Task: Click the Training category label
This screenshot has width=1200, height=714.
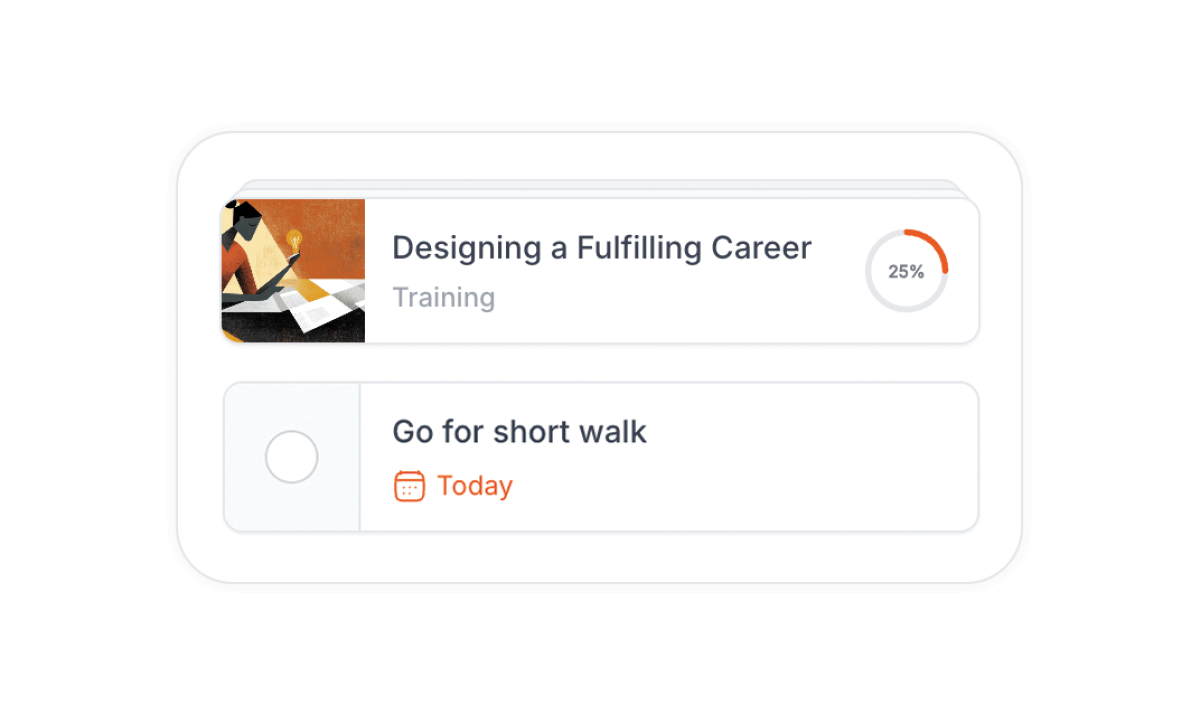Action: pos(443,298)
